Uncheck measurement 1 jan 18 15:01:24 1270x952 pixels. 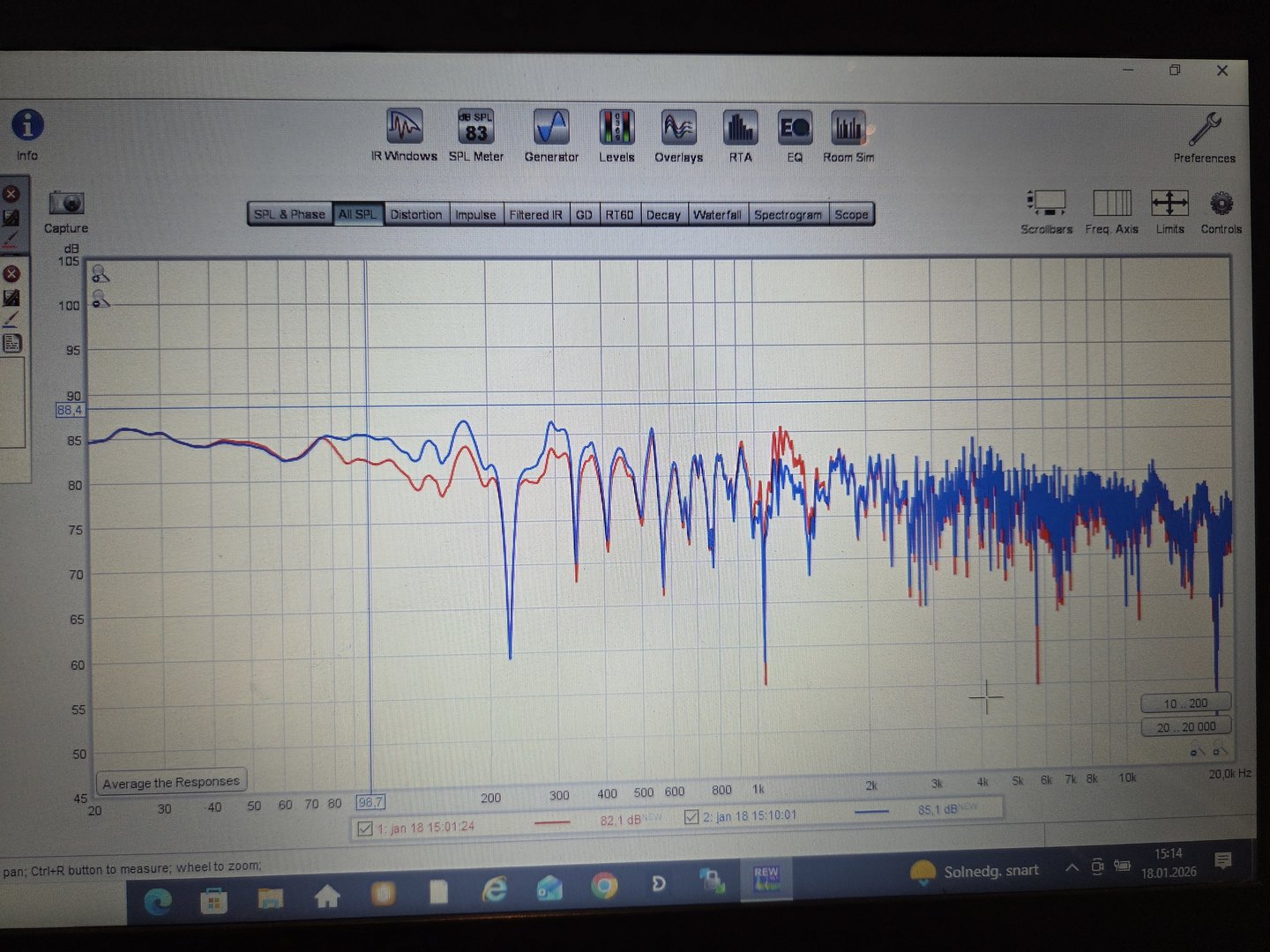364,829
